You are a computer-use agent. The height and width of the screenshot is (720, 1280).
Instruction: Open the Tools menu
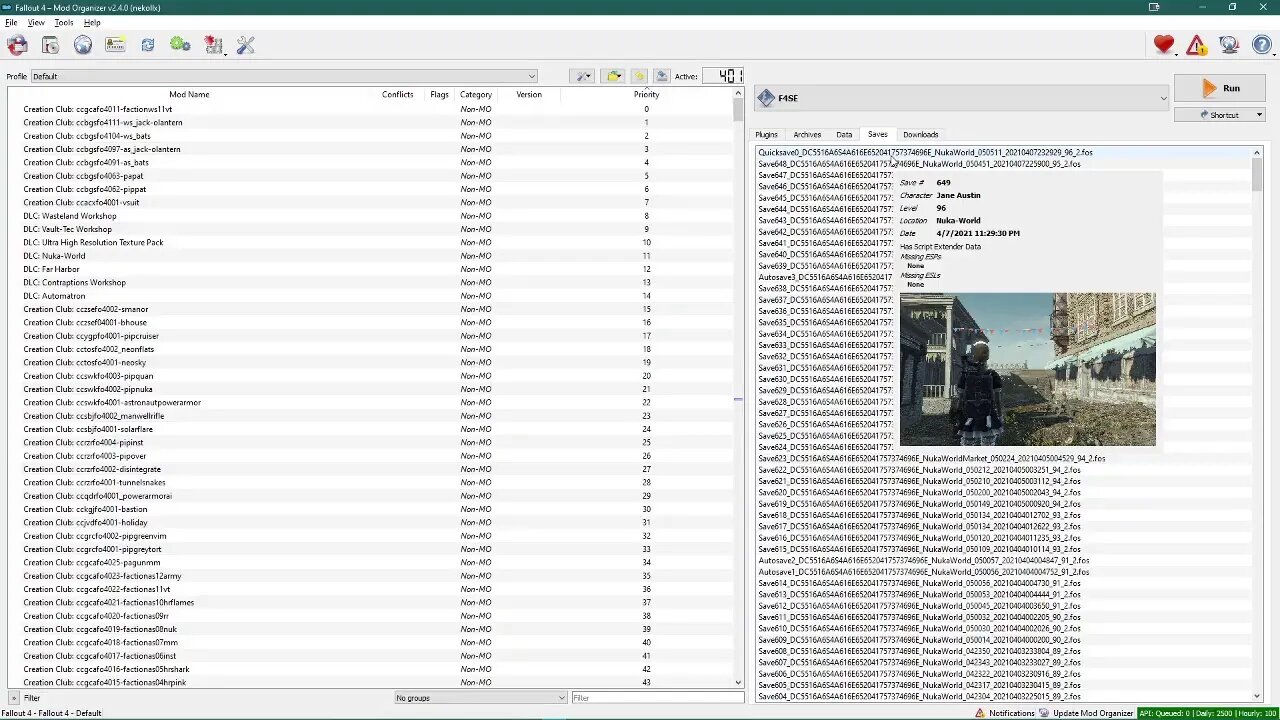pos(64,22)
